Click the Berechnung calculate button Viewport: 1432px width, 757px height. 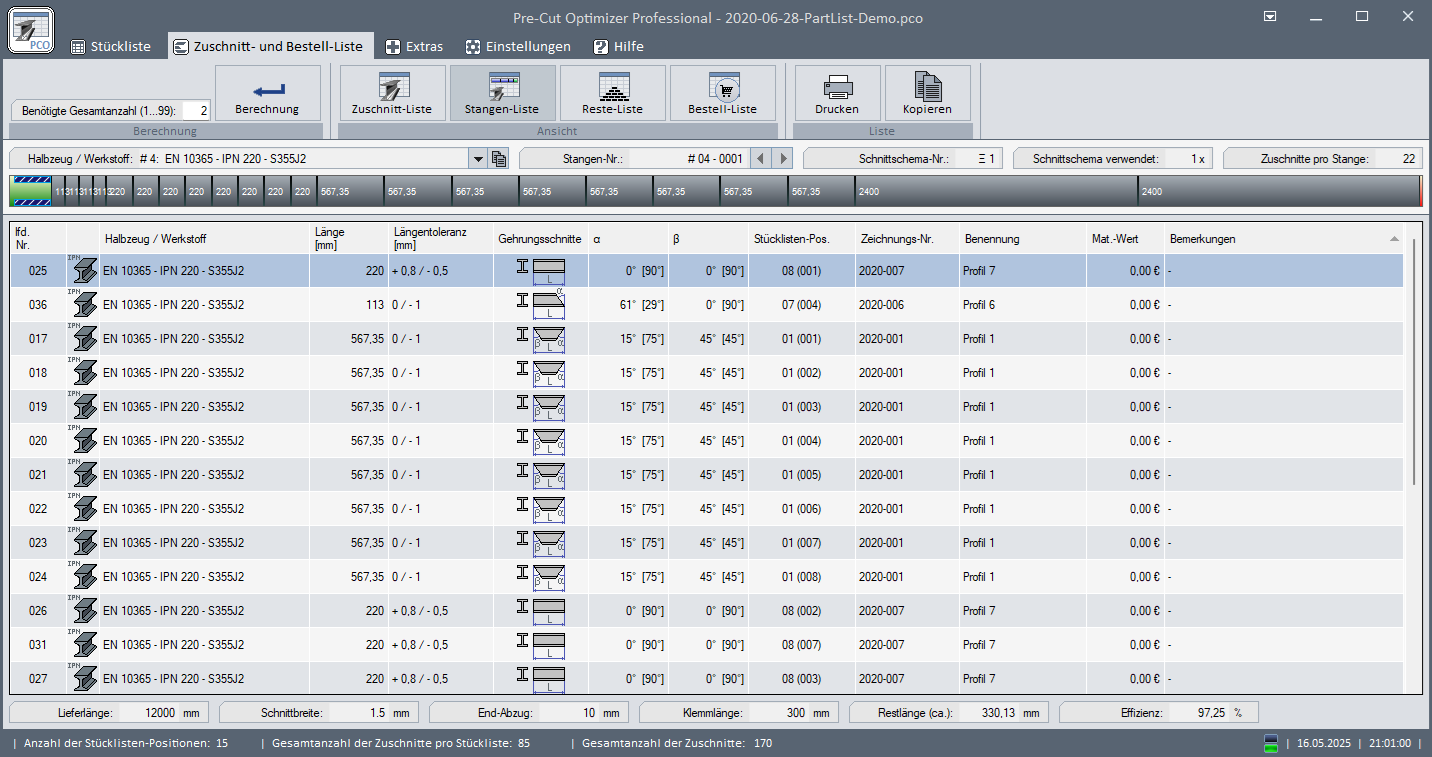267,93
